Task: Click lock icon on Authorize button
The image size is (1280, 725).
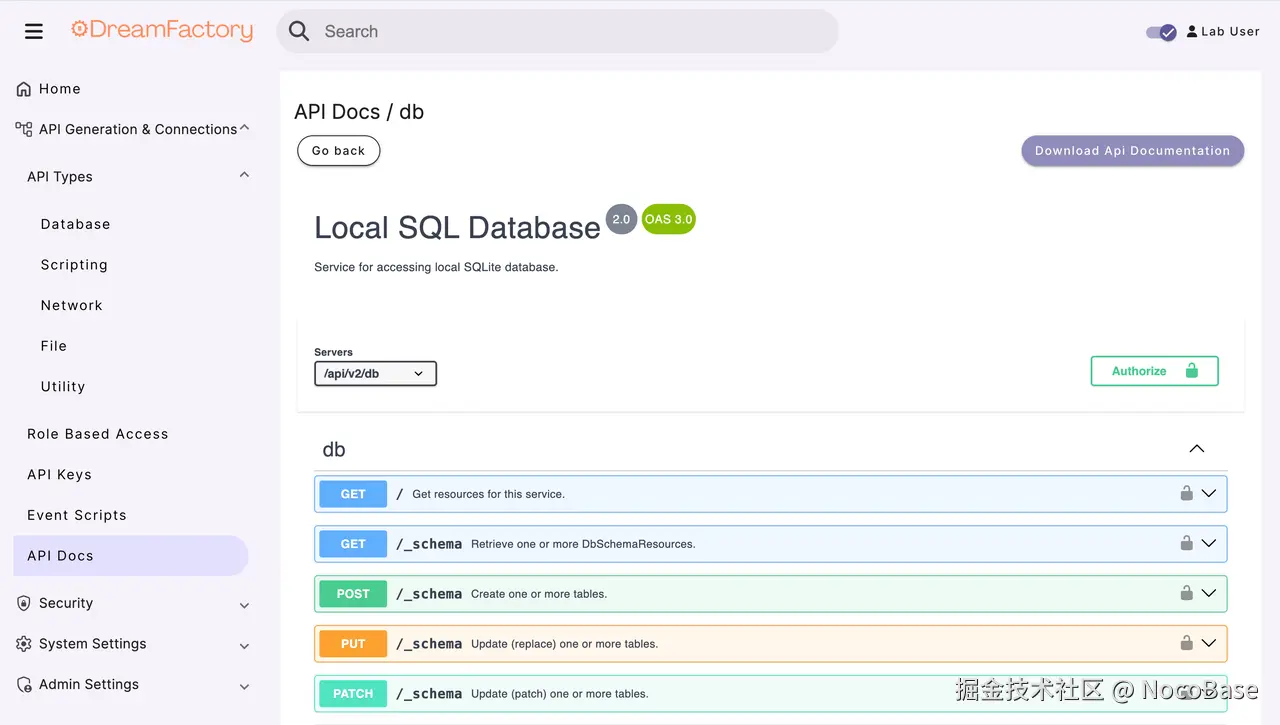Action: pyautogui.click(x=1191, y=371)
